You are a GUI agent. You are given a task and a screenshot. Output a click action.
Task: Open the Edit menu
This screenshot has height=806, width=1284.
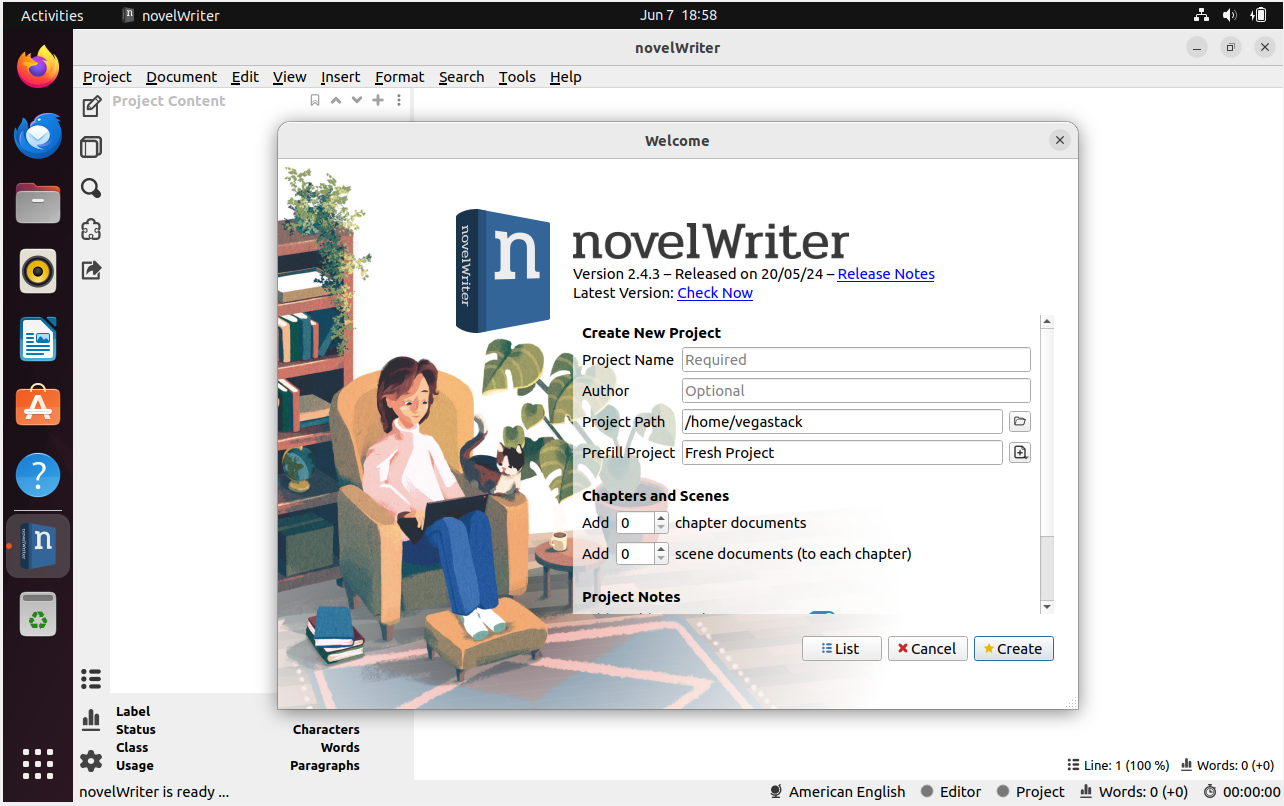tap(245, 77)
